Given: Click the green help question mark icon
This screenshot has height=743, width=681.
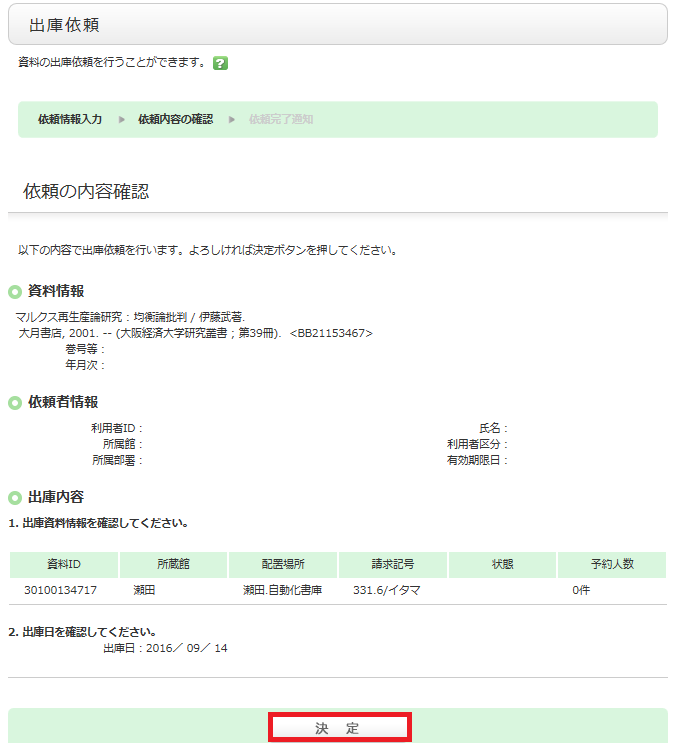Looking at the screenshot, I should [220, 63].
